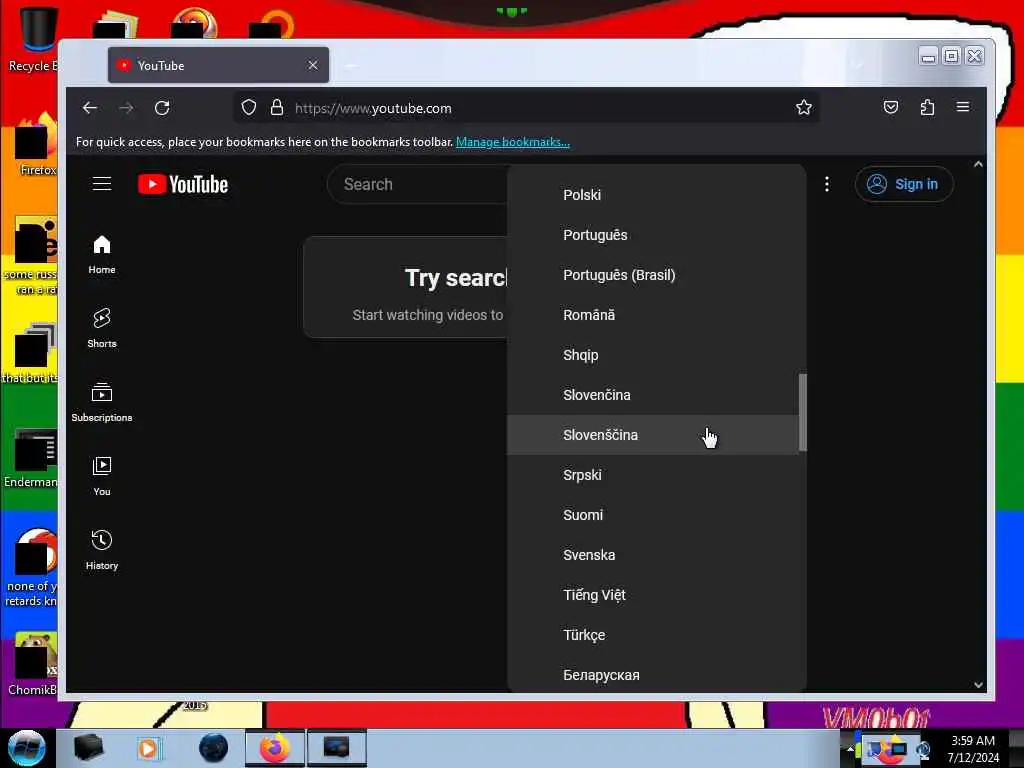Click the site security padlock

click(277, 107)
